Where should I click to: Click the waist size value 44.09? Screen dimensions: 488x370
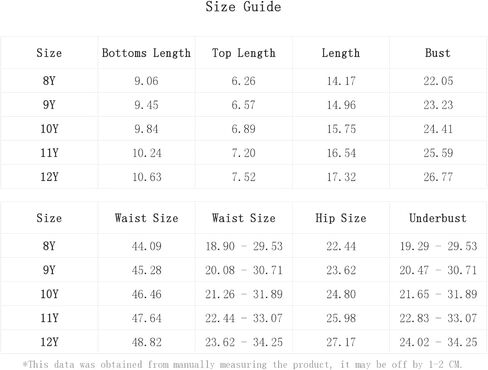pos(147,246)
